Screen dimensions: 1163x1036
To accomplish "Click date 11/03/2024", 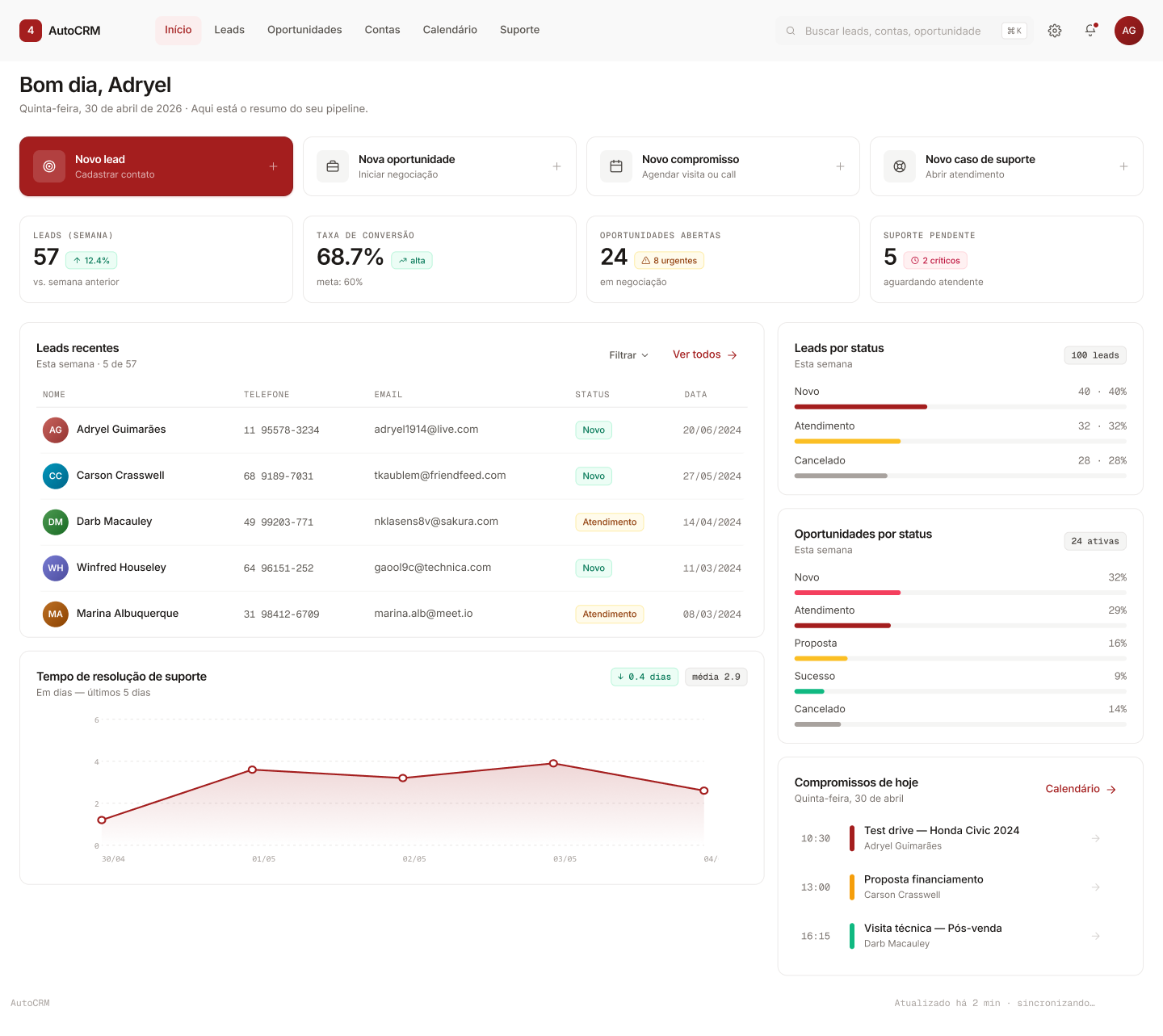I will [712, 568].
